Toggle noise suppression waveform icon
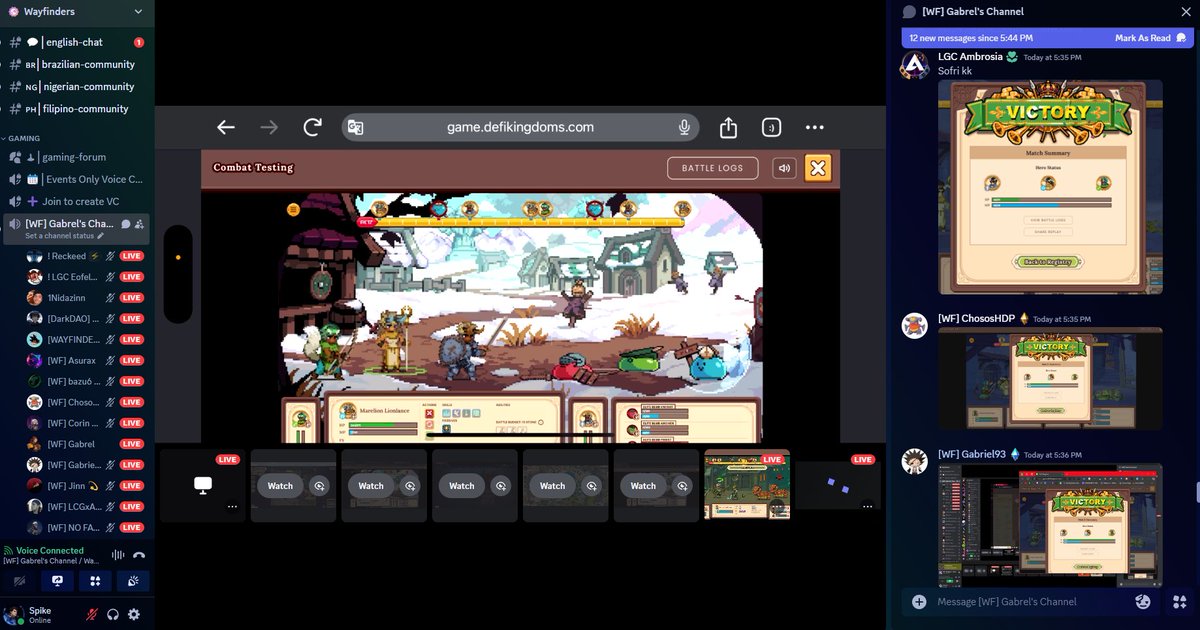 pyautogui.click(x=118, y=555)
